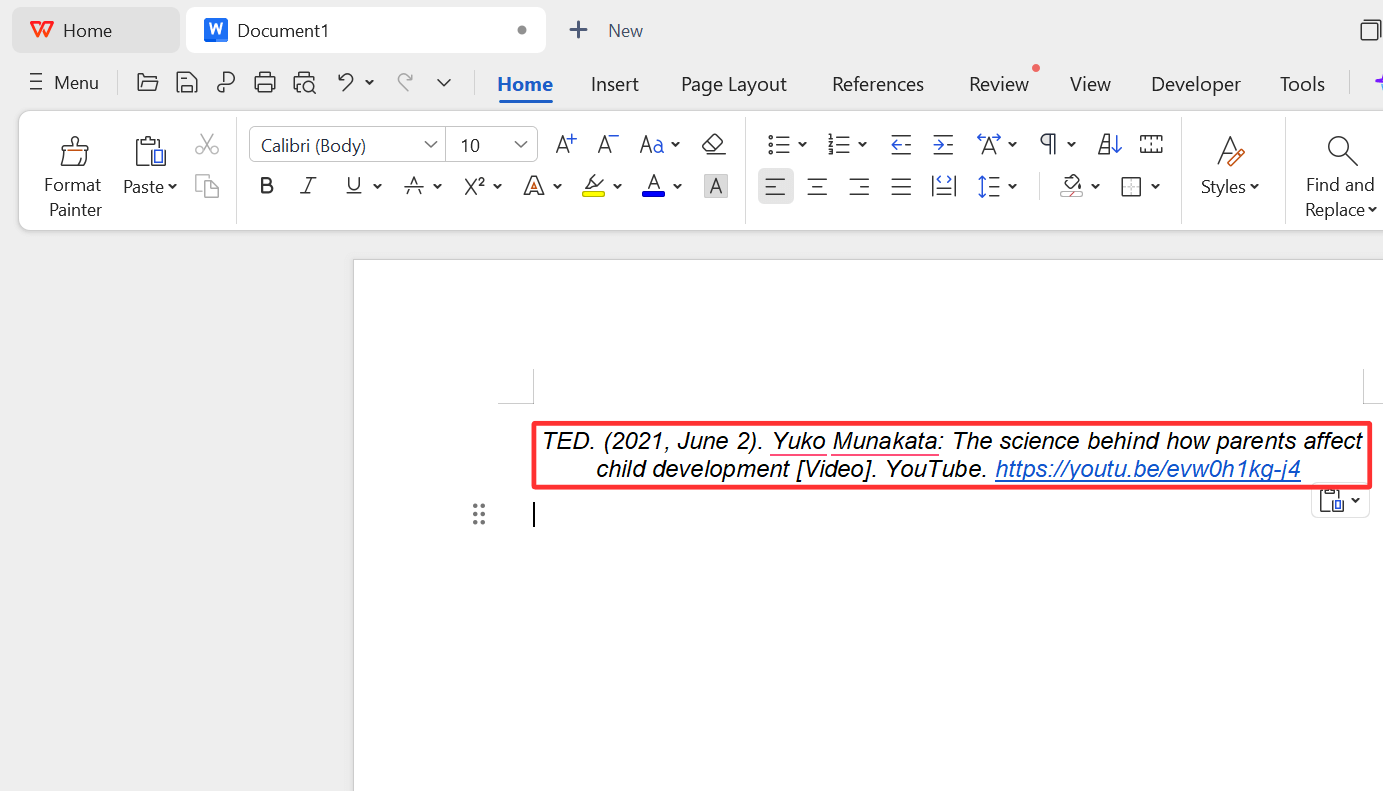
Task: Follow the youtu.be hyperlink in the citation
Action: [x=1147, y=468]
